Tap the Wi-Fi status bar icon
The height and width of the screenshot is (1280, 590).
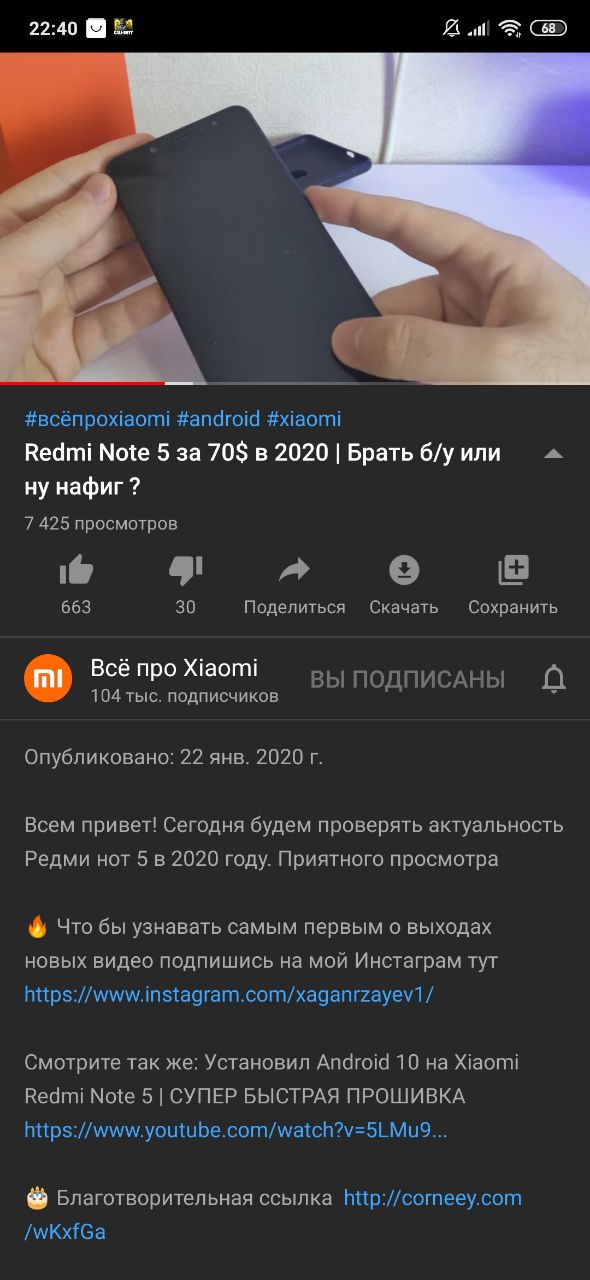pos(511,28)
